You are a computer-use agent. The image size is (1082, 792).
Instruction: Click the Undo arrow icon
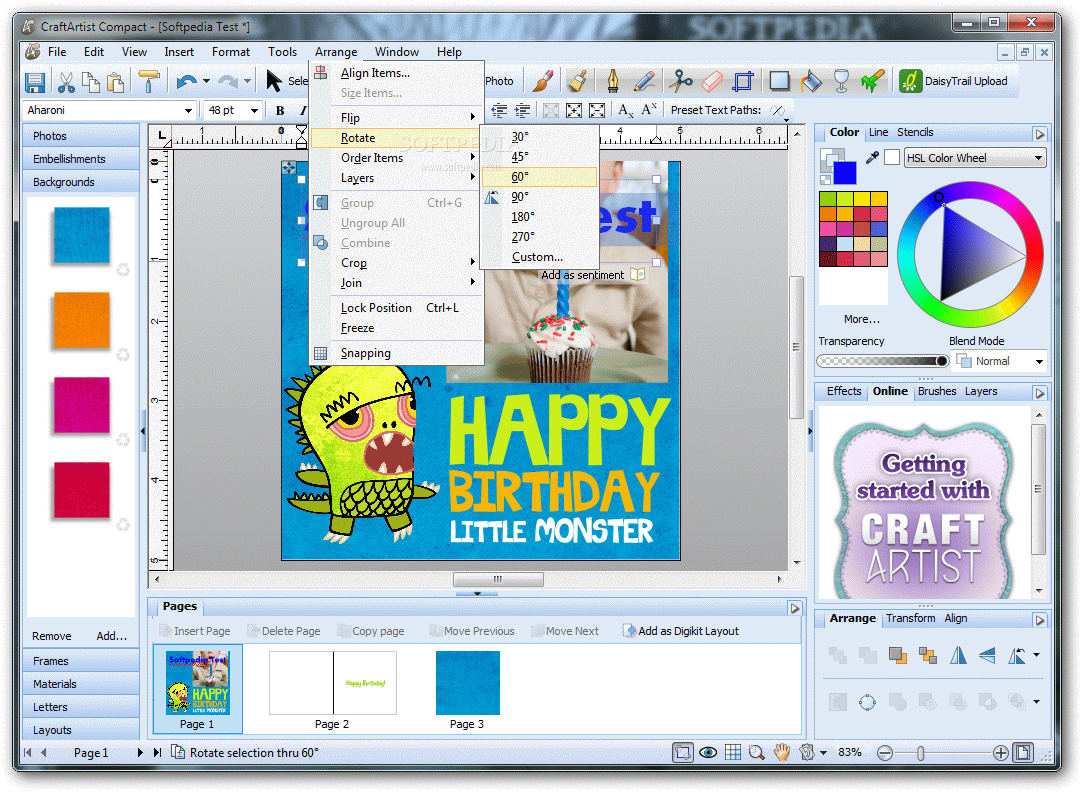click(x=186, y=82)
